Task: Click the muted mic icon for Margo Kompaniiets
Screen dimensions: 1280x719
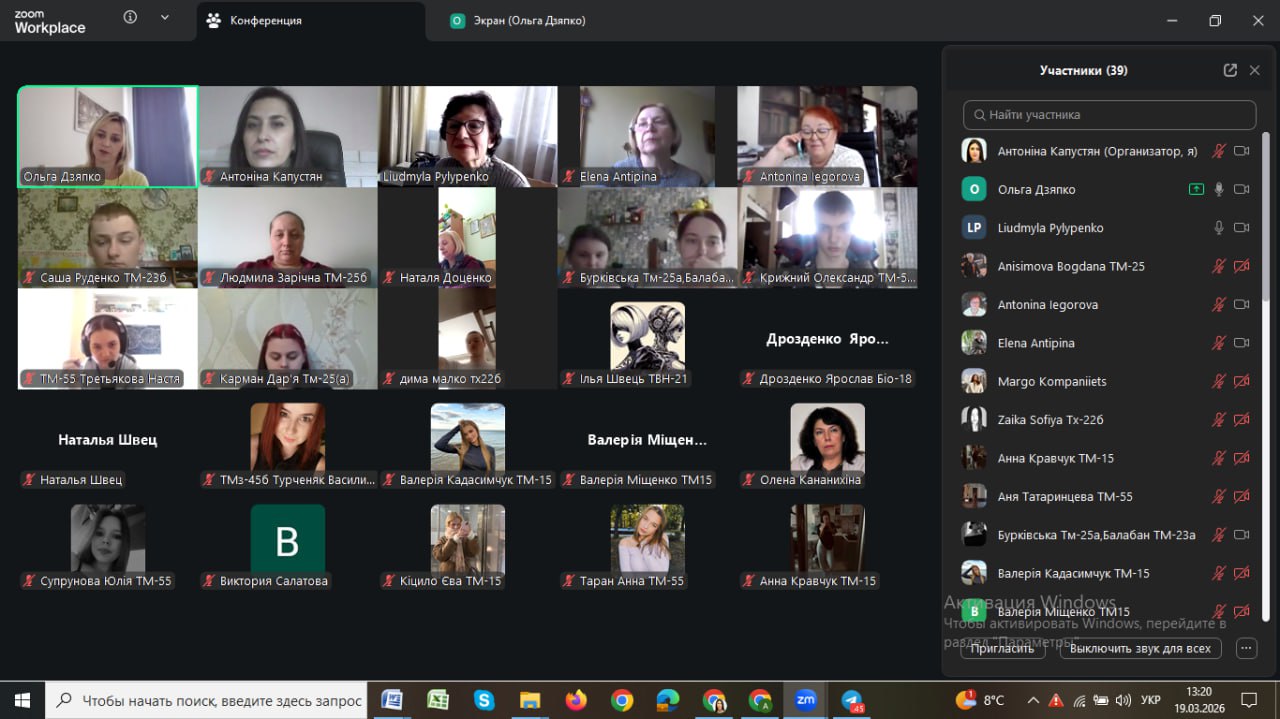Action: click(x=1219, y=382)
